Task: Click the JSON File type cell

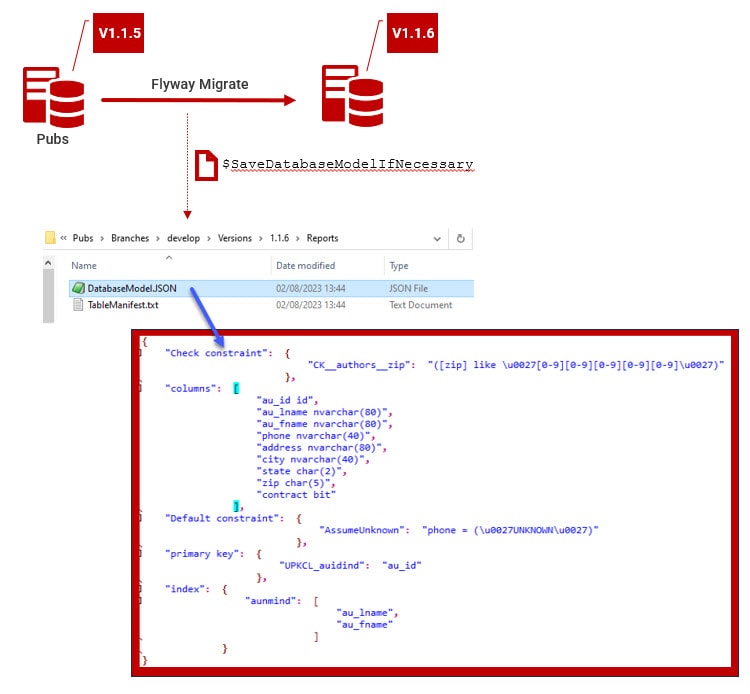Action: tap(408, 288)
